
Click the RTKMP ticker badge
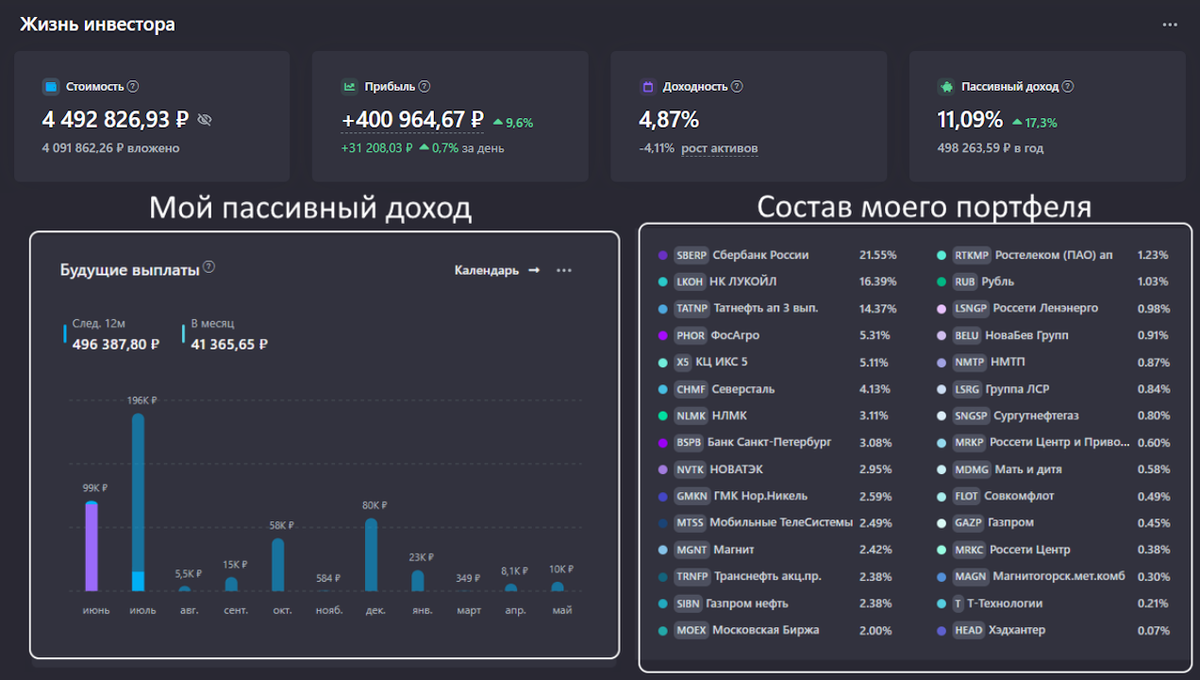(972, 255)
